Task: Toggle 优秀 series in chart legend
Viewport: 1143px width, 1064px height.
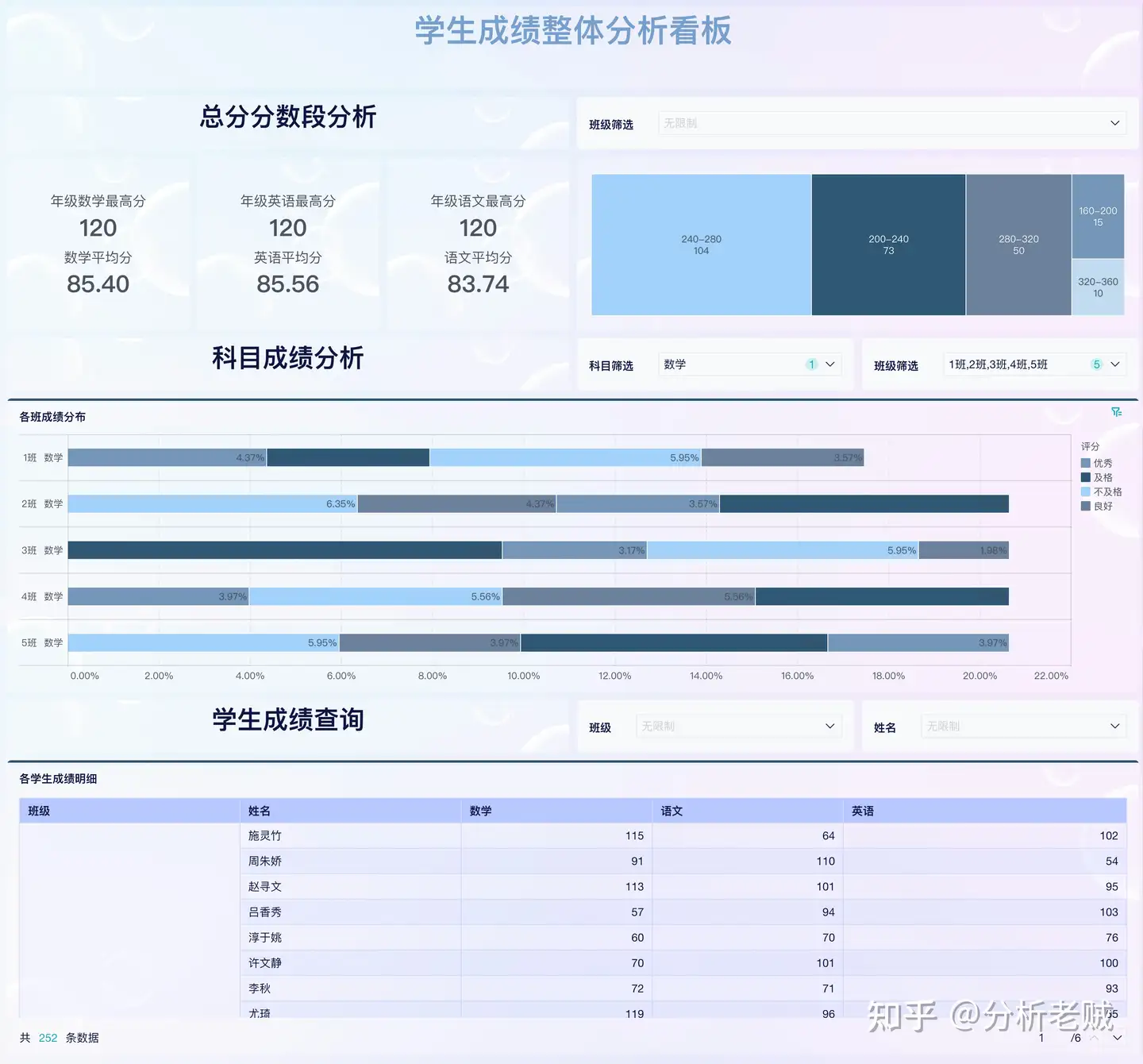Action: [x=1097, y=463]
